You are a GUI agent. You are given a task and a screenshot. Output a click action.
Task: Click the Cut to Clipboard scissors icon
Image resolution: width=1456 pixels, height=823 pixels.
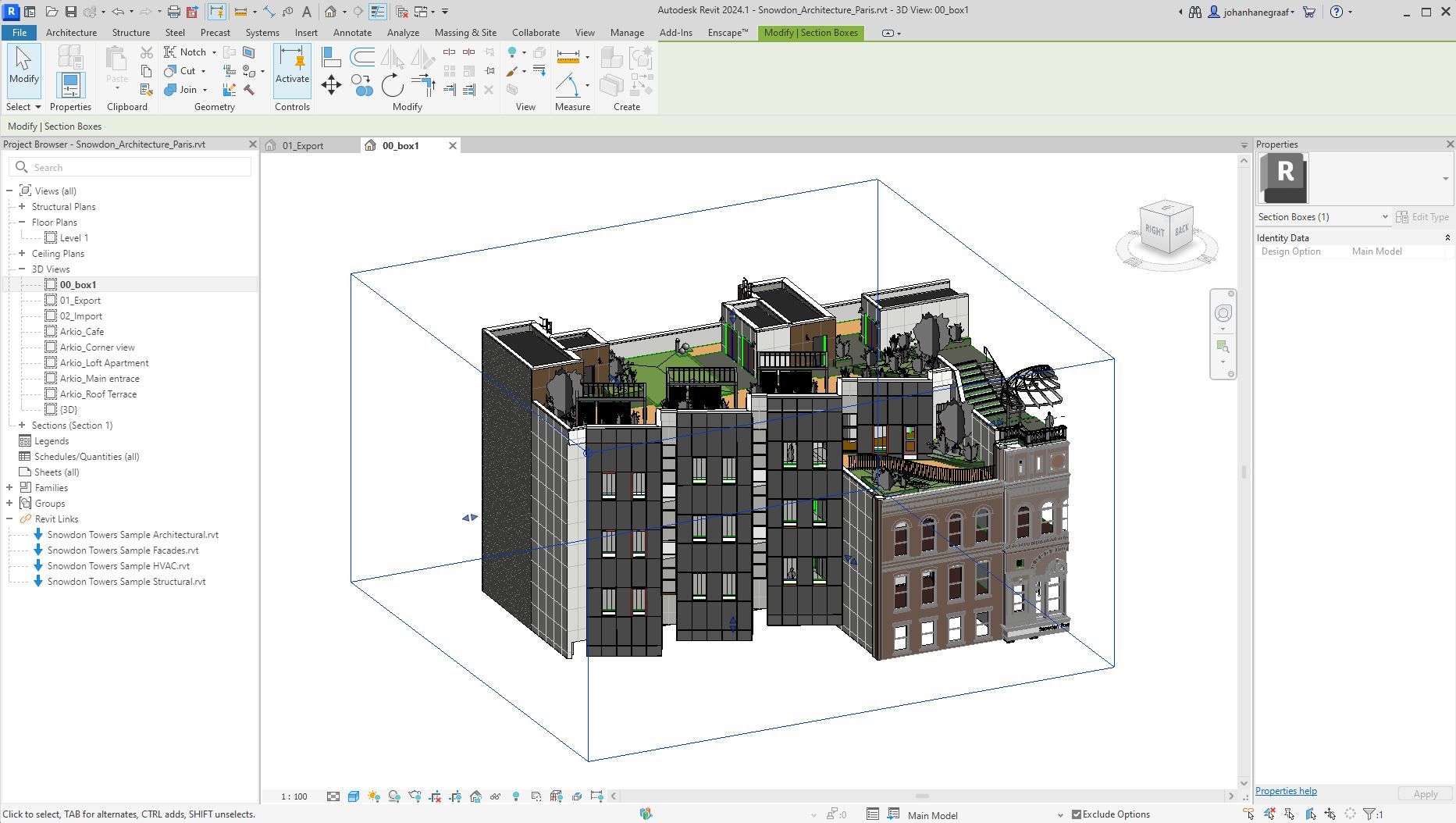[146, 52]
